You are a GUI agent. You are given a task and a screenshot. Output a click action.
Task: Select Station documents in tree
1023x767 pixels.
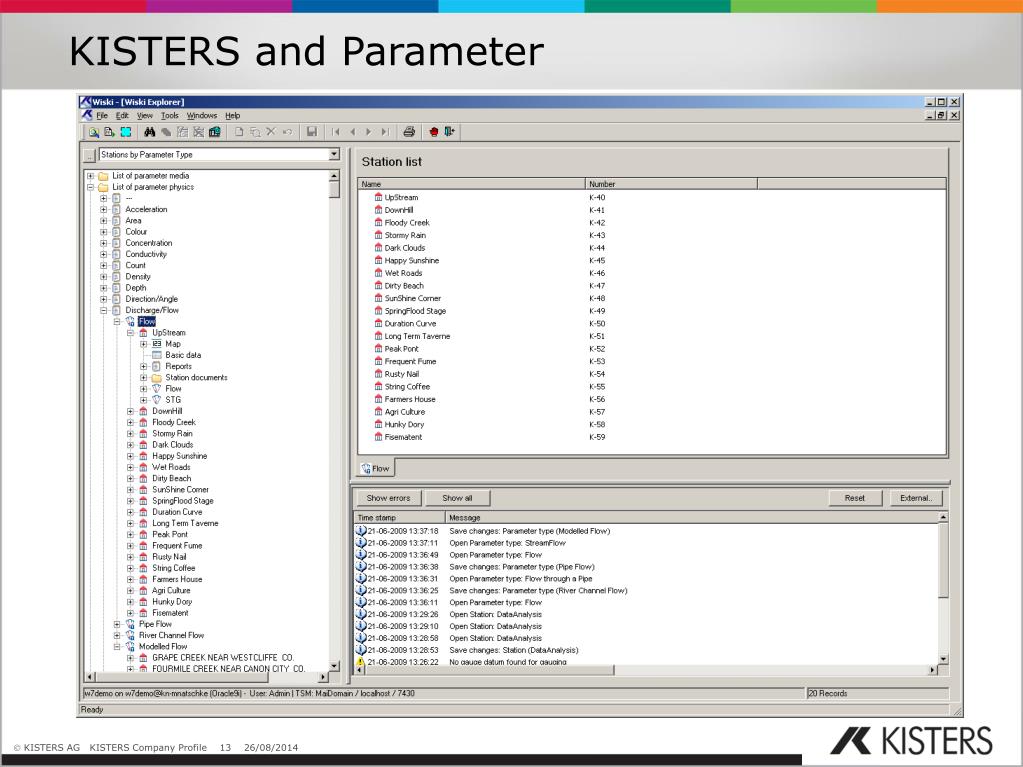[196, 377]
